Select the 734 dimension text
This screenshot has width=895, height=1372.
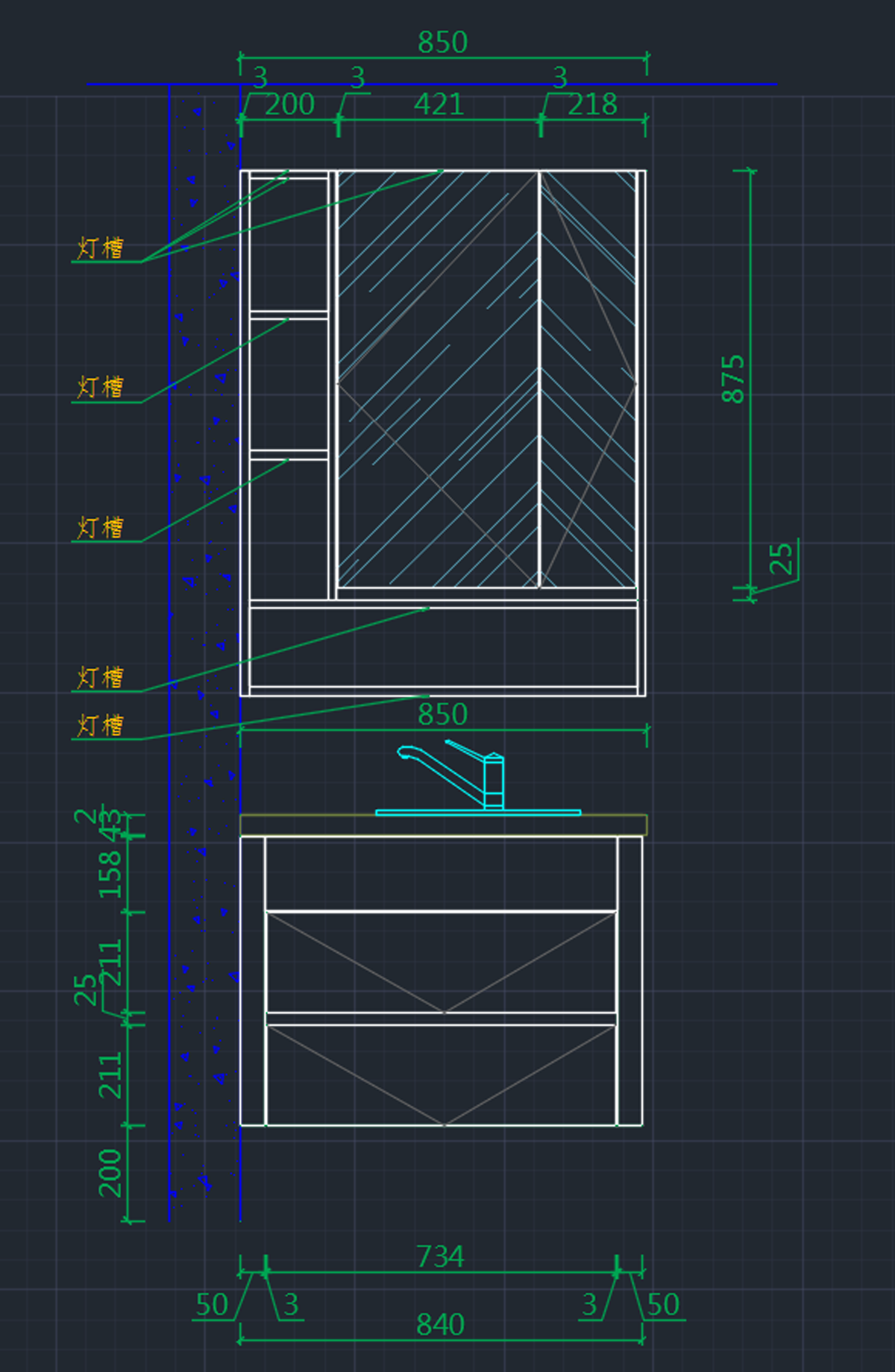440,1257
